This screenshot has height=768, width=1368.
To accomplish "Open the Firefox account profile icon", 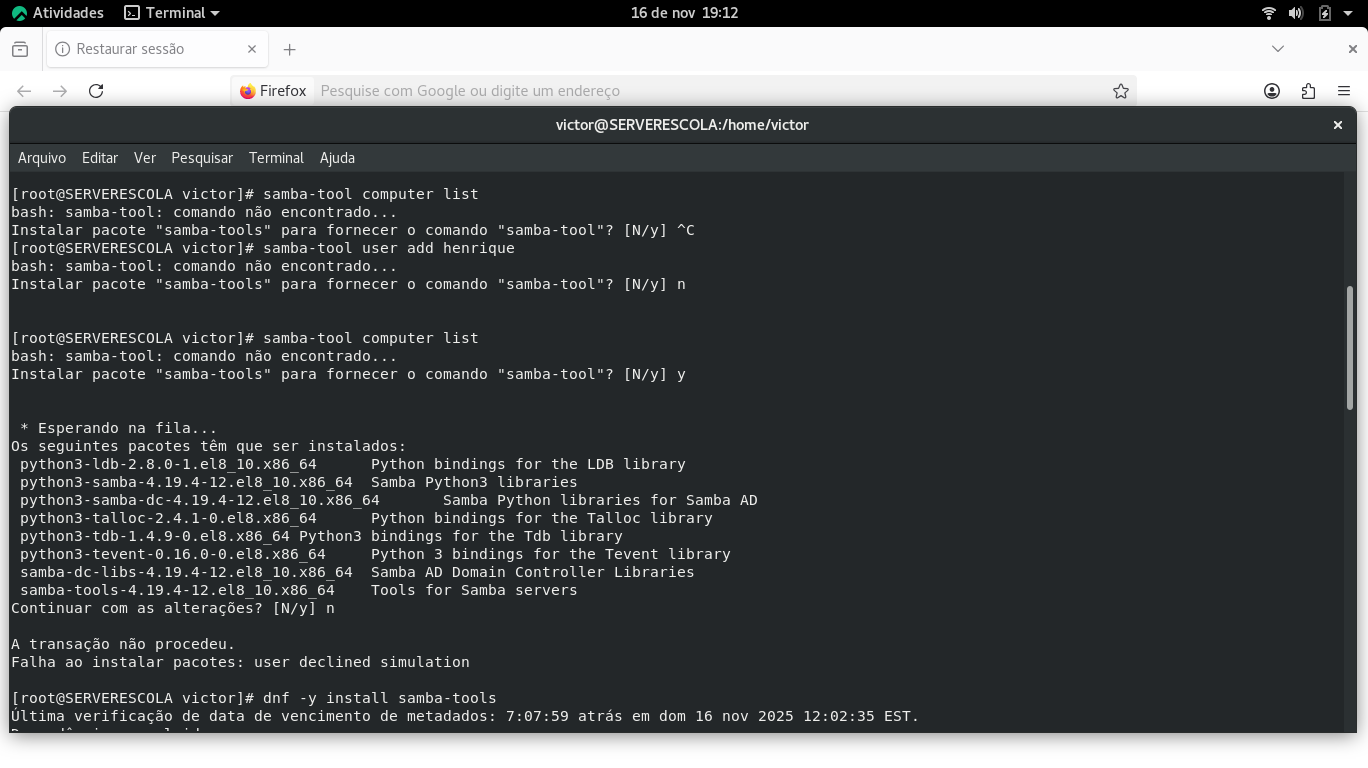I will pyautogui.click(x=1272, y=91).
